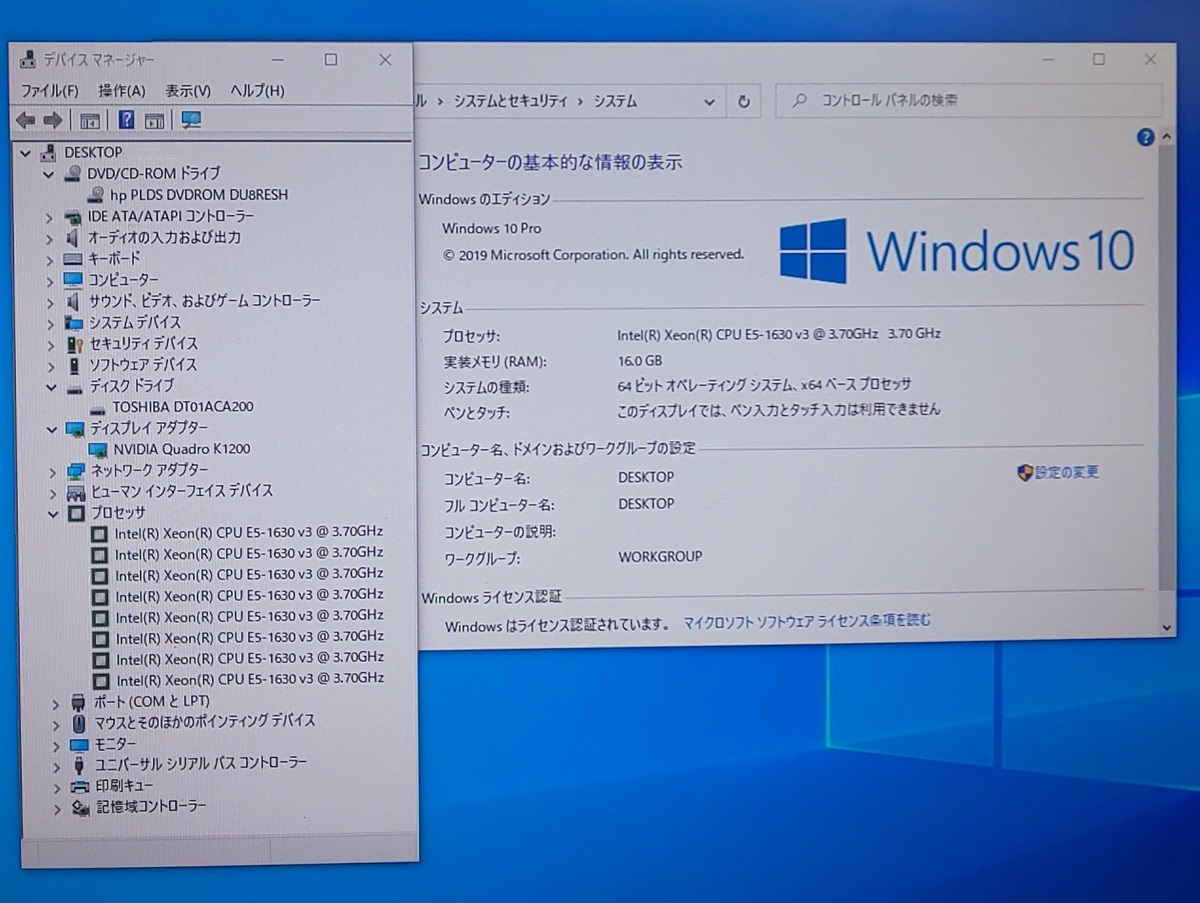Image resolution: width=1200 pixels, height=903 pixels.
Task: Expand the オーディオの入力および出力 node
Action: click(49, 238)
